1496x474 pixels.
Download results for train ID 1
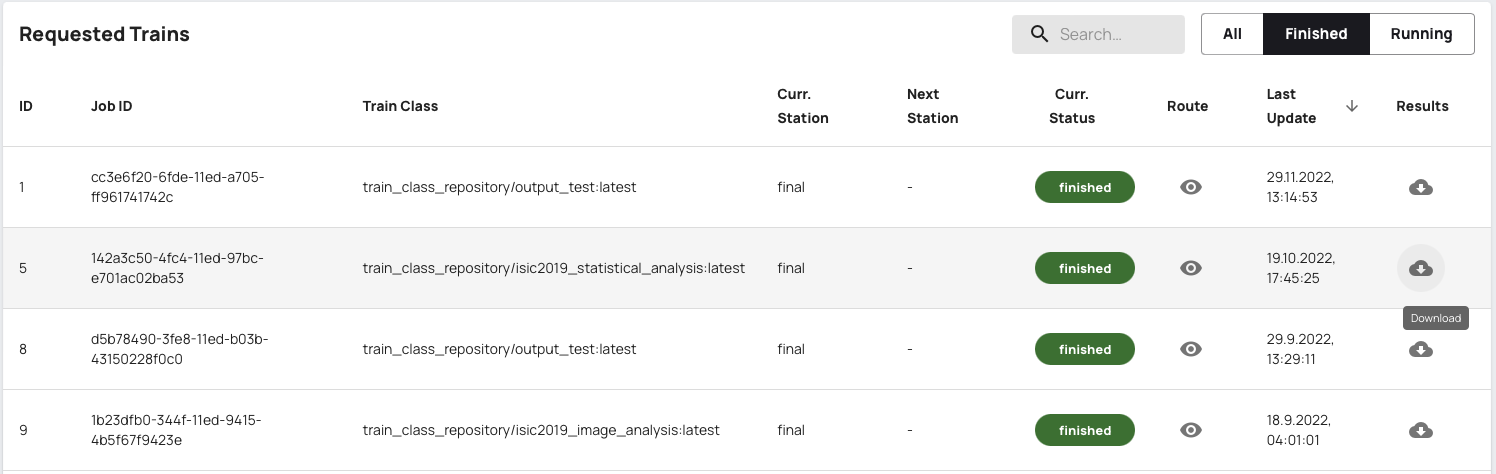pos(1420,187)
